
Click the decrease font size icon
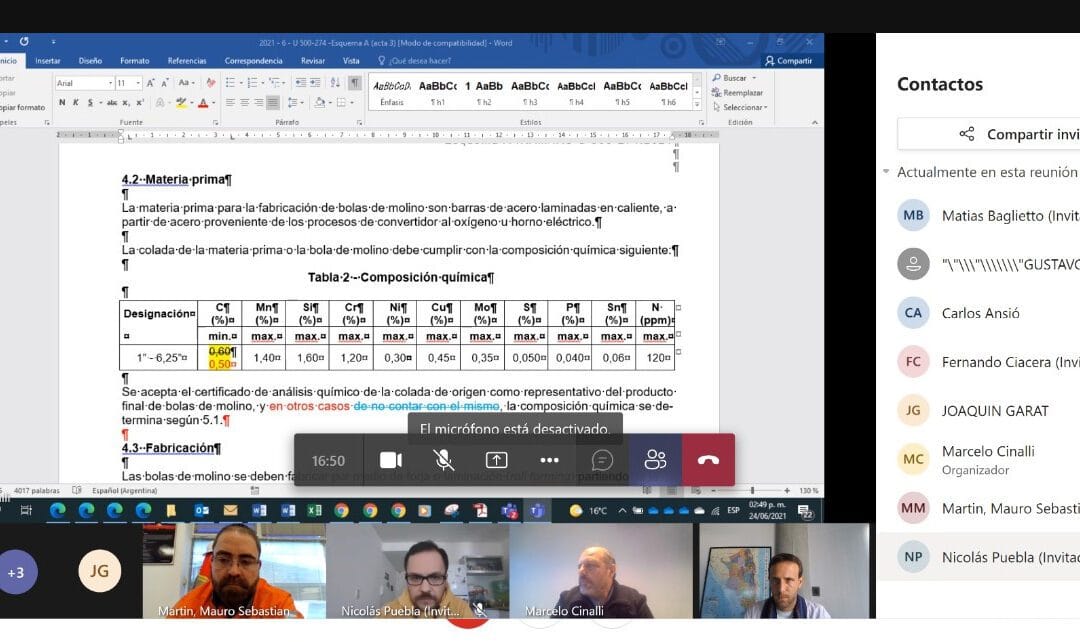pos(165,83)
